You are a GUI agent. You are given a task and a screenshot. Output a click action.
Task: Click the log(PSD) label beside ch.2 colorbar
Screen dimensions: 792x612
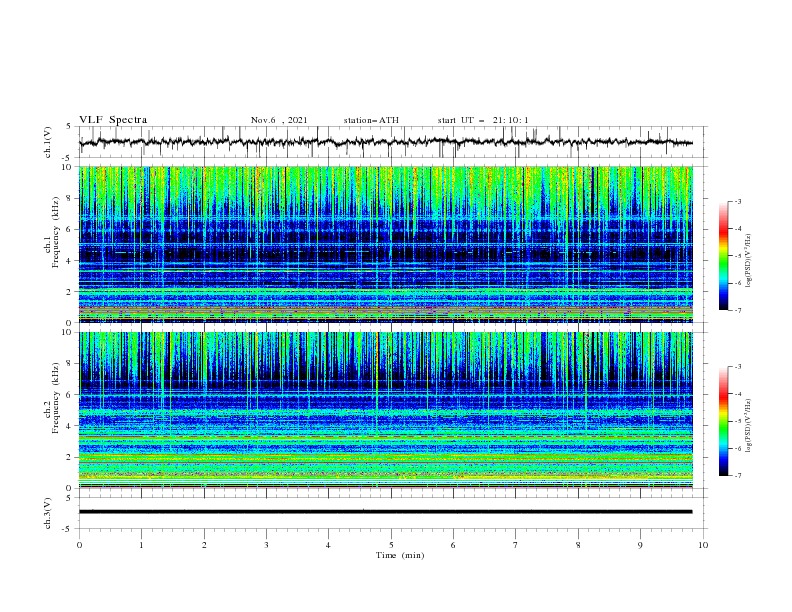coord(749,425)
